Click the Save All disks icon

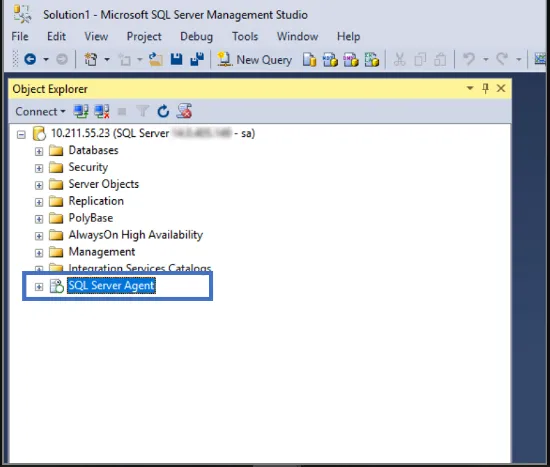pyautogui.click(x=197, y=59)
